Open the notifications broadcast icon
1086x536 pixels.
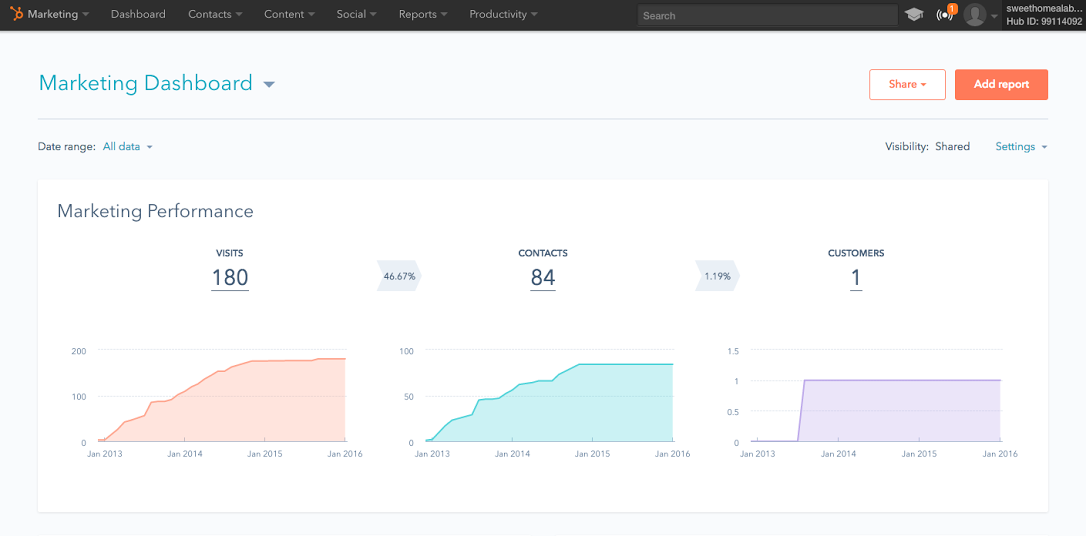point(945,15)
